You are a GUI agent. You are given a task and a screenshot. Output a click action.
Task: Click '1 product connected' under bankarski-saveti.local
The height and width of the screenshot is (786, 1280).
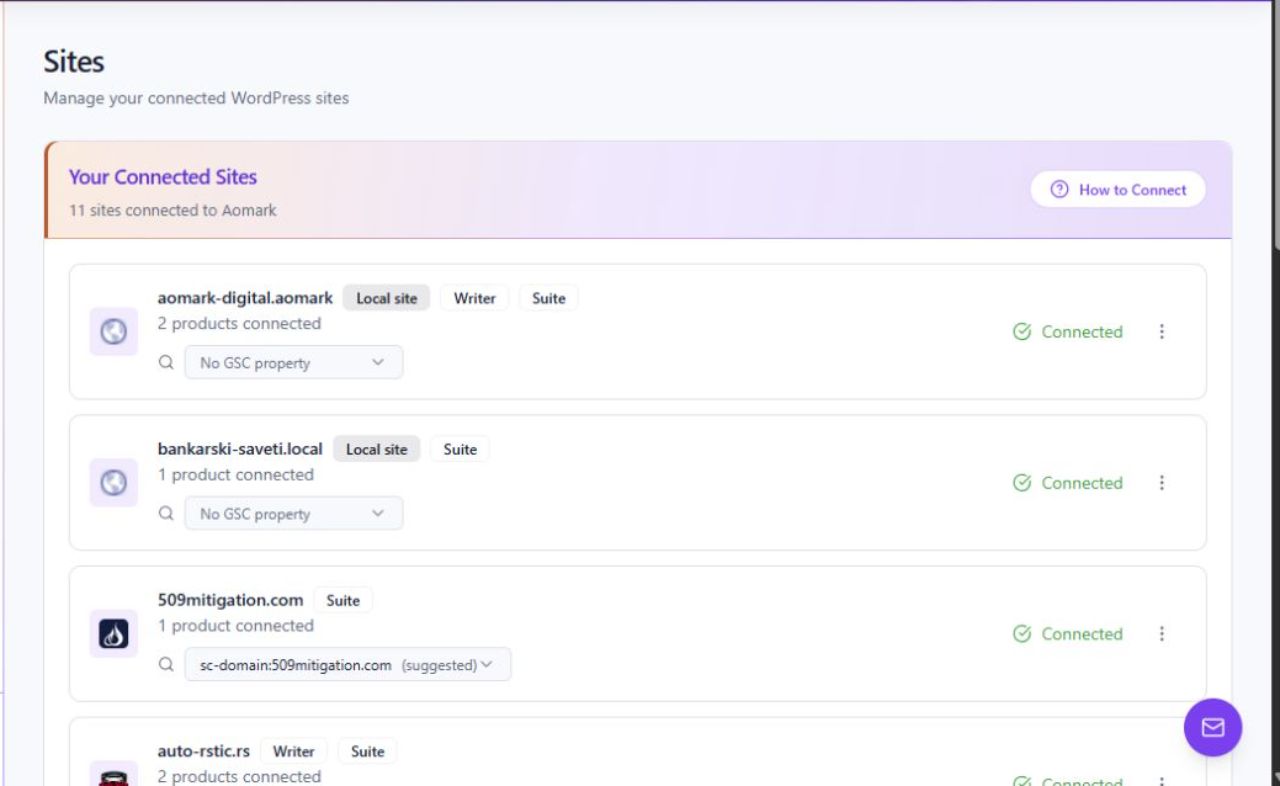pos(236,474)
